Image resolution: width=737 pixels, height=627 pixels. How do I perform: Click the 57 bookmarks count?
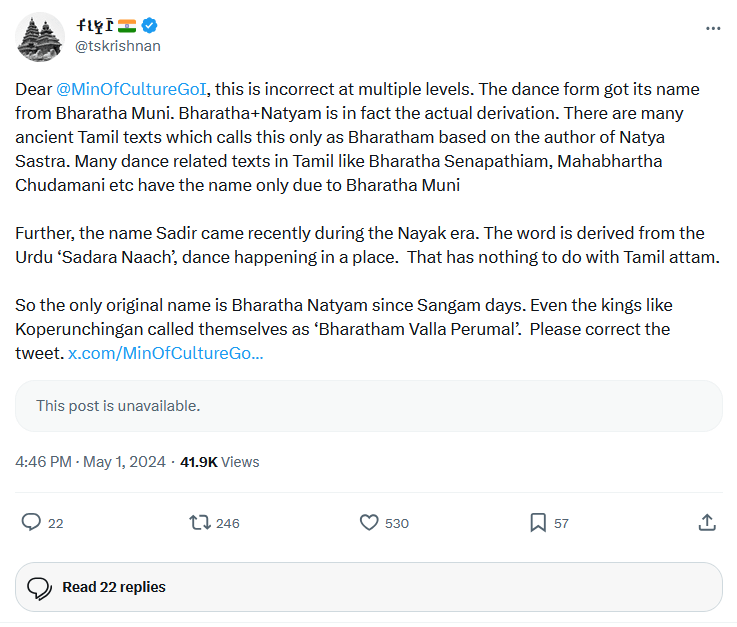tap(561, 523)
